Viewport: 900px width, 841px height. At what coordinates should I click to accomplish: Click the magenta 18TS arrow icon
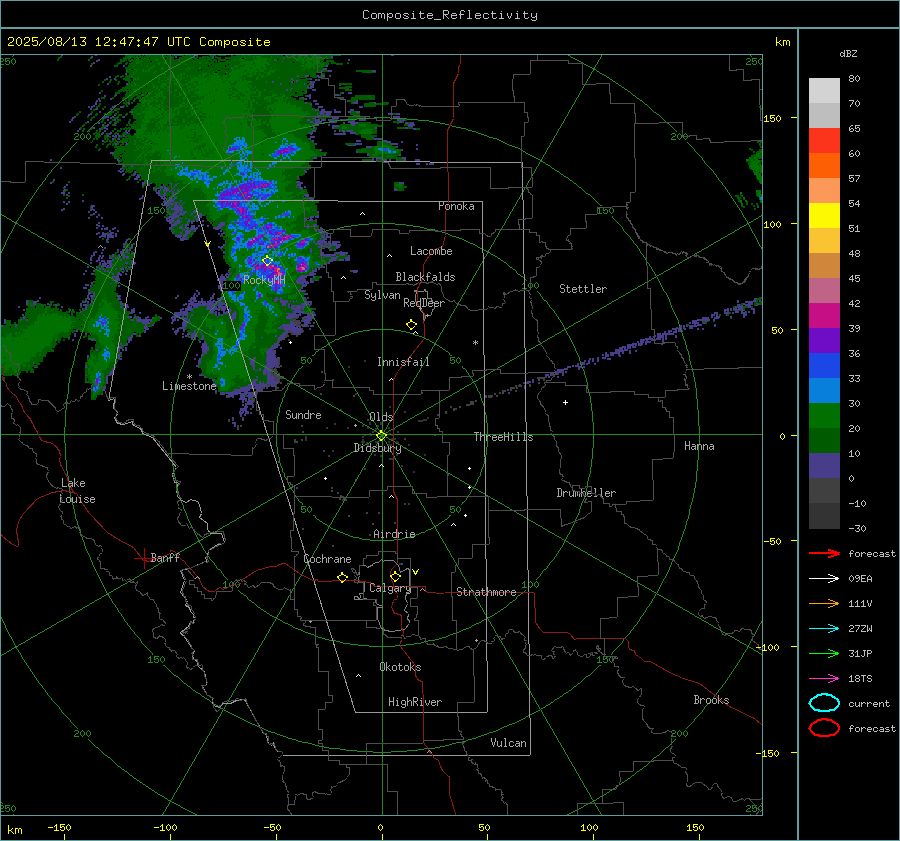pos(824,679)
